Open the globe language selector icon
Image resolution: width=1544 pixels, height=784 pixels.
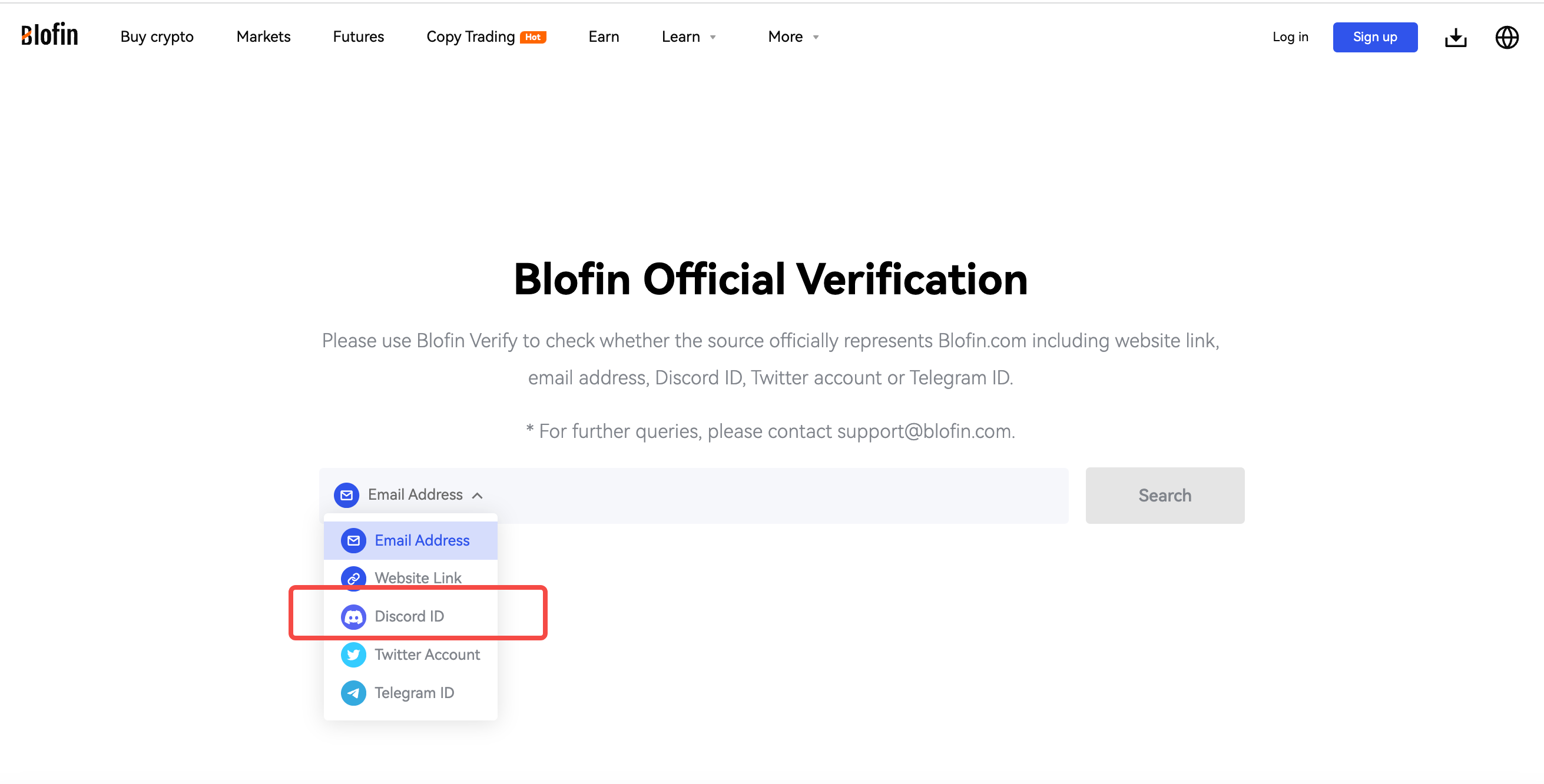coord(1506,37)
